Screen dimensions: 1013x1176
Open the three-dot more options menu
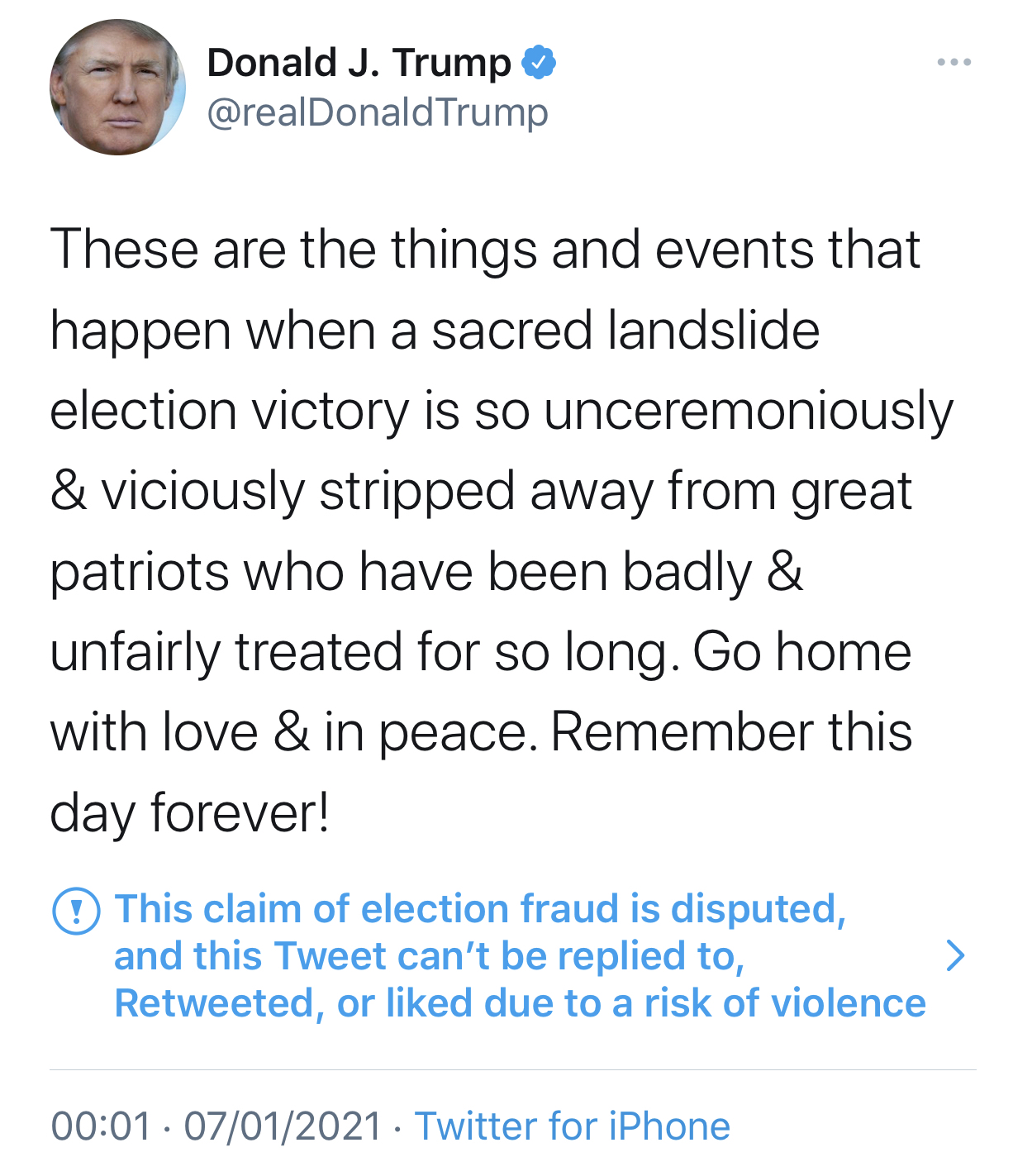(x=954, y=62)
